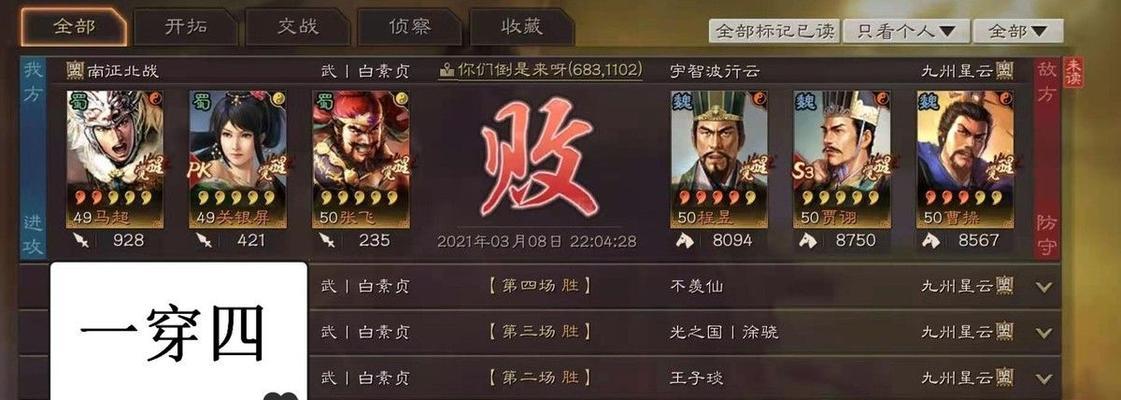The height and width of the screenshot is (400, 1121).
Task: Expand the 第四场 胜 battle row
Action: 1045,287
